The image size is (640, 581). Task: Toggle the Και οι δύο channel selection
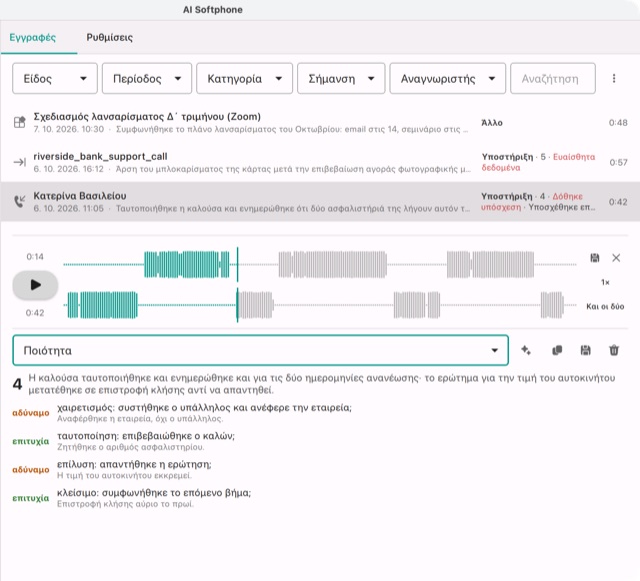(x=605, y=306)
